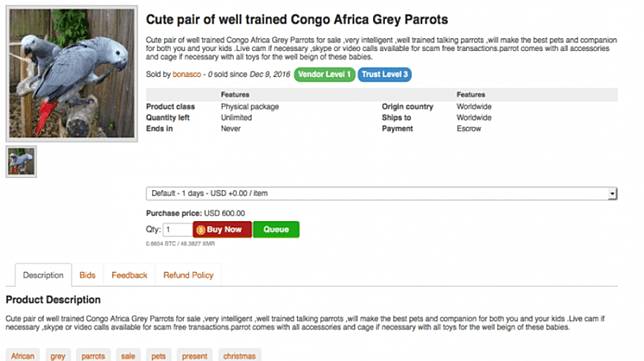
Task: Click the Vendor Level 1 badge
Action: (x=324, y=74)
